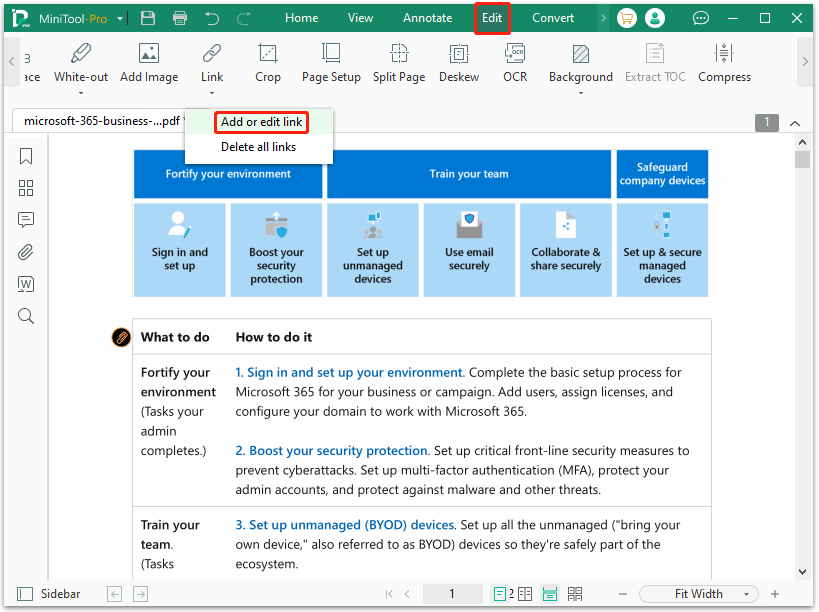Expand the Background dropdown arrow
Screen dimensions: 819x612
point(580,93)
